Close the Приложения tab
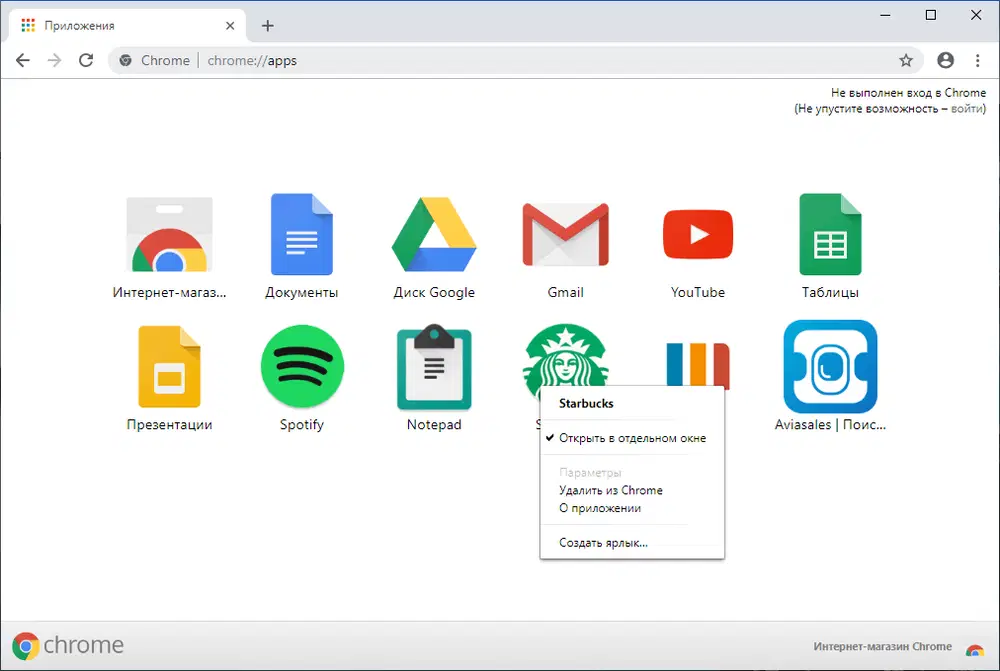Image resolution: width=1000 pixels, height=671 pixels. (x=230, y=26)
